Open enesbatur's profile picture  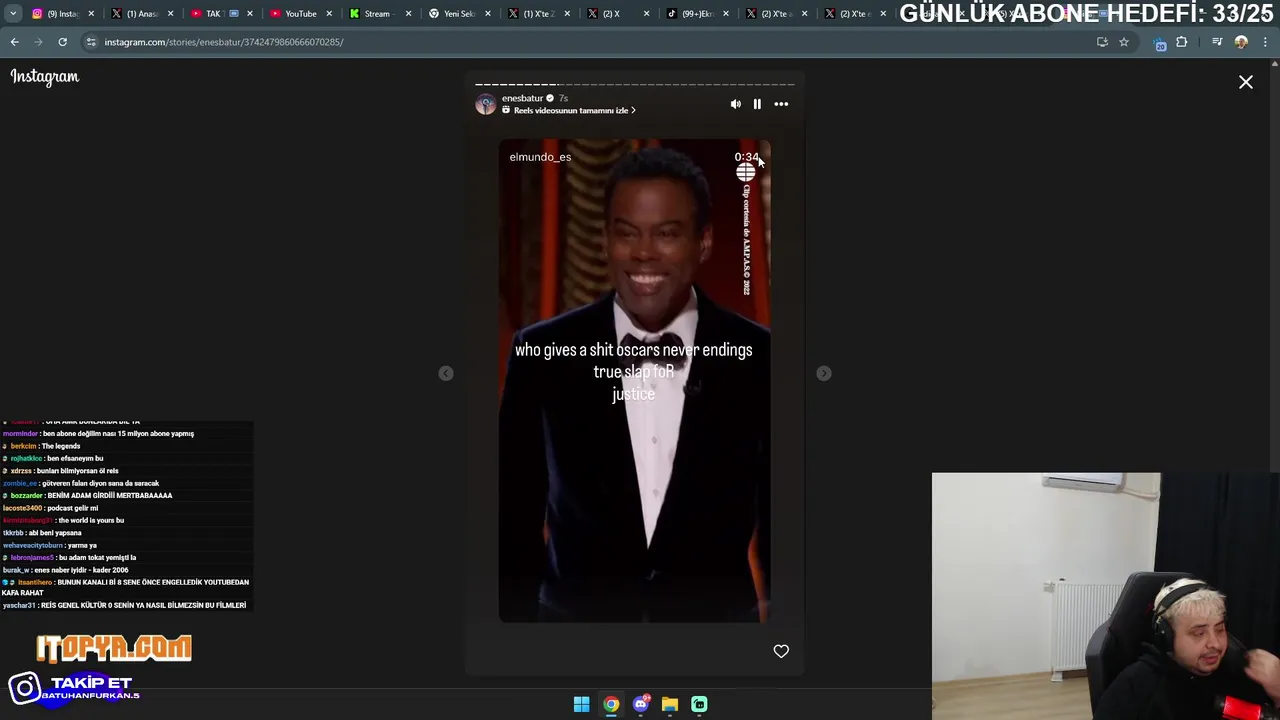point(486,104)
